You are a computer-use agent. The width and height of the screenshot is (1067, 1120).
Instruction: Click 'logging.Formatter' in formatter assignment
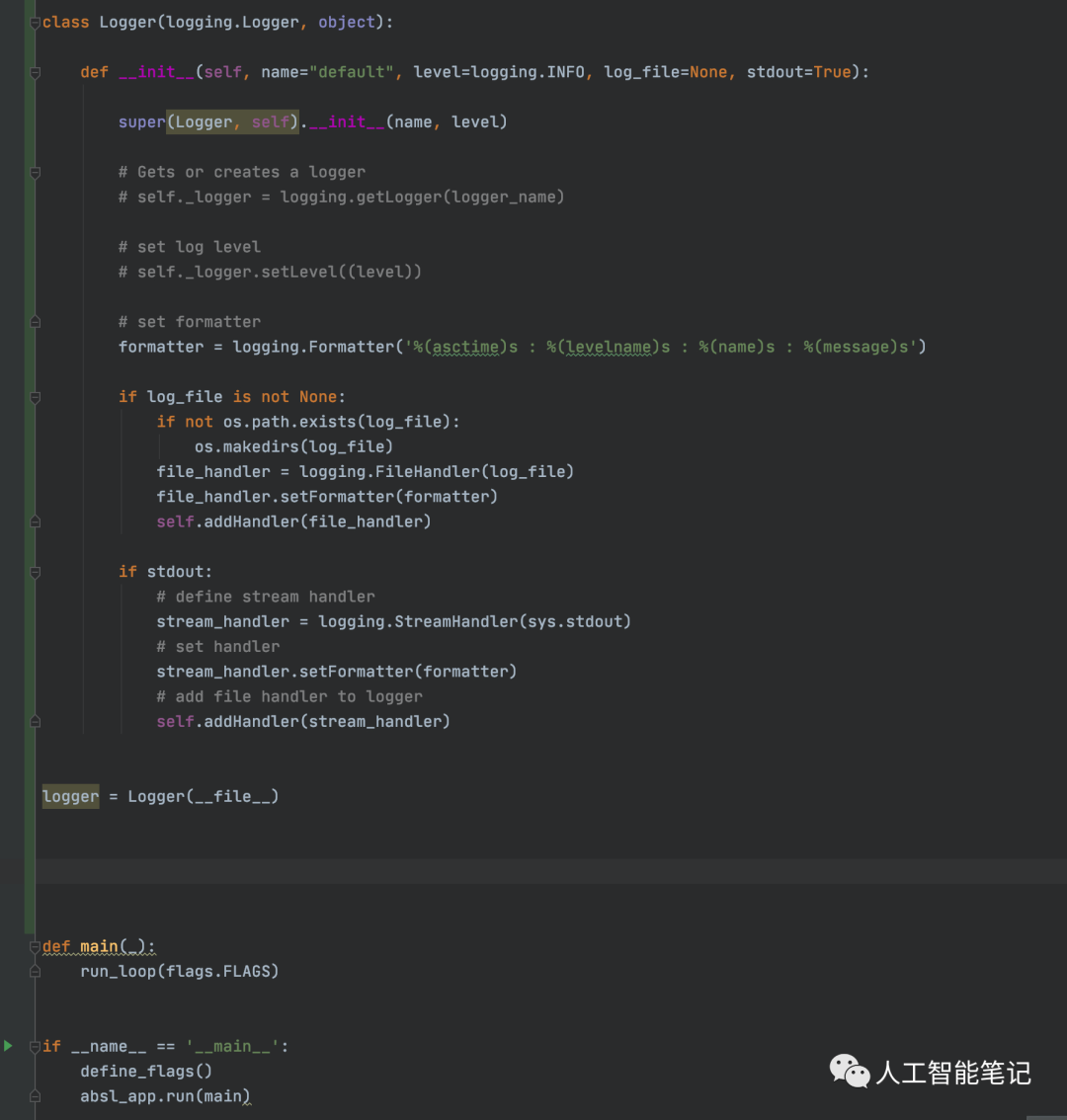point(313,347)
